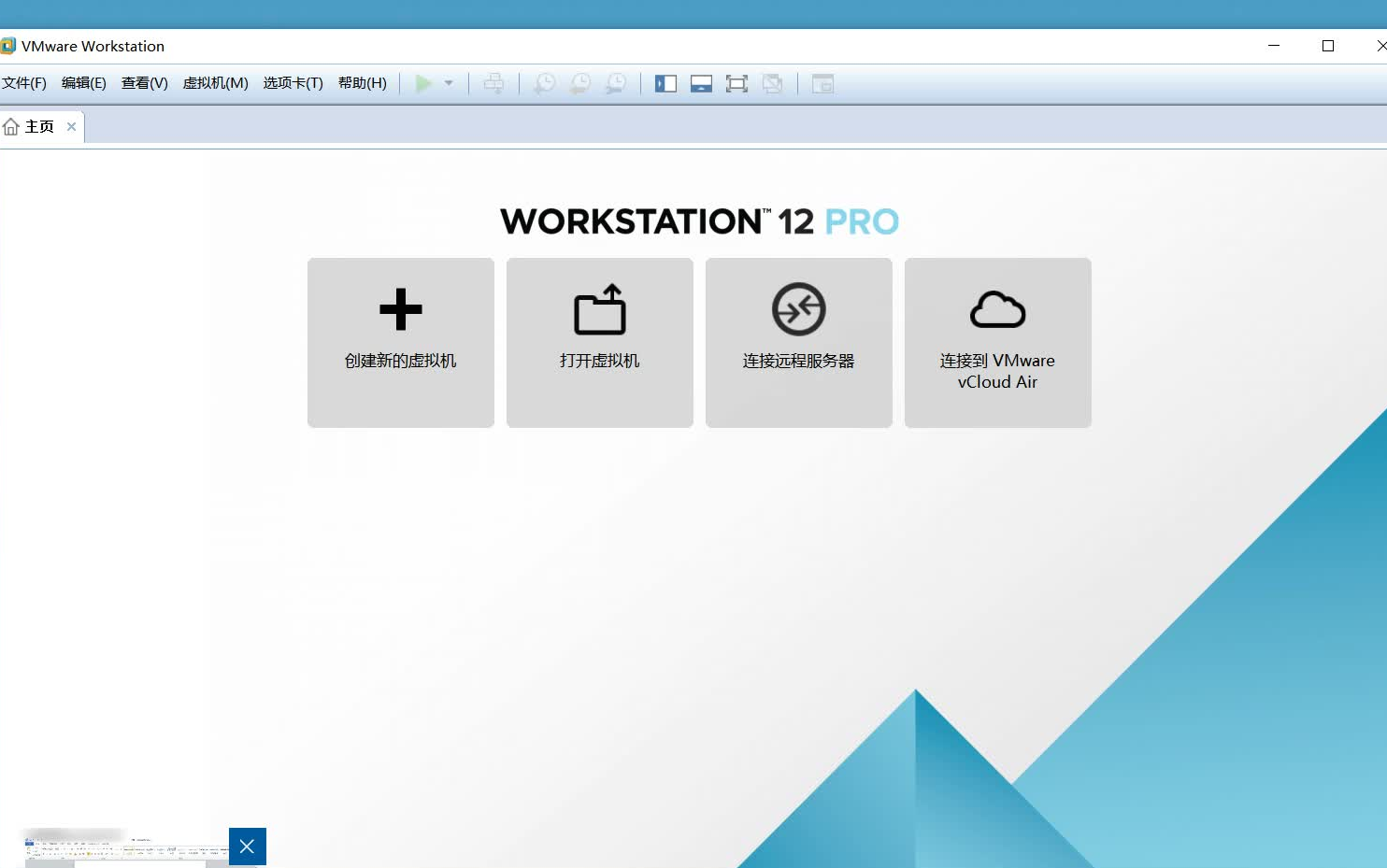Click the 连接远程服务器 label
This screenshot has height=868, width=1387.
[799, 361]
